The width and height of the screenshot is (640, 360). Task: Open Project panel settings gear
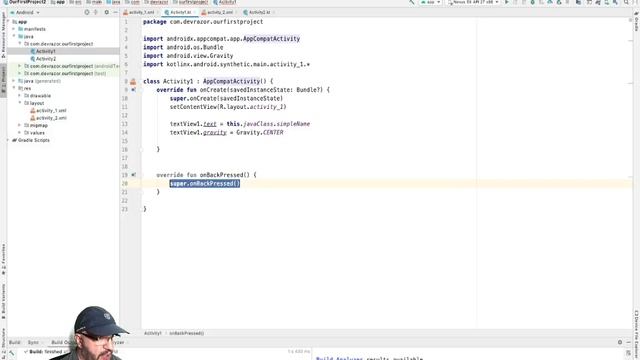107,12
